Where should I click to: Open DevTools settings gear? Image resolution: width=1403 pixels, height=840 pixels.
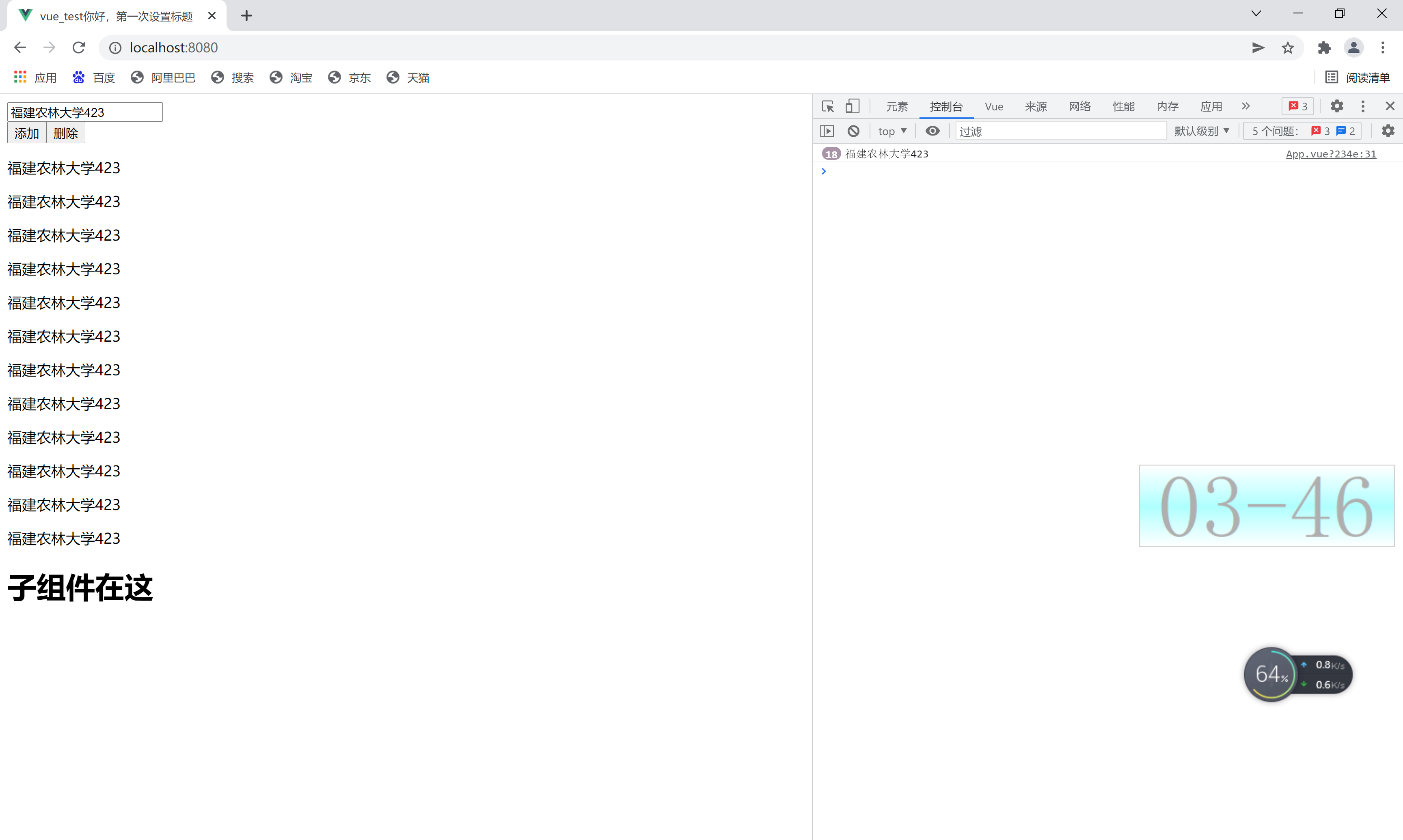click(x=1337, y=106)
